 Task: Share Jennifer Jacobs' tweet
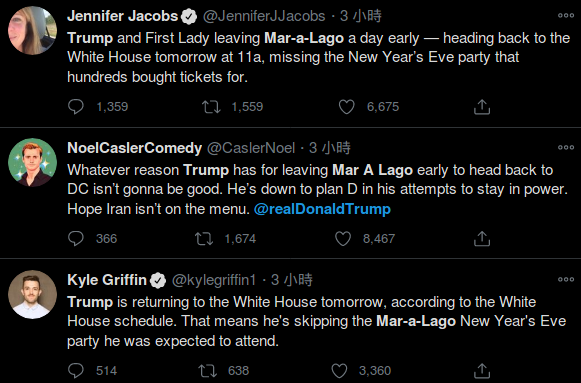(x=482, y=107)
